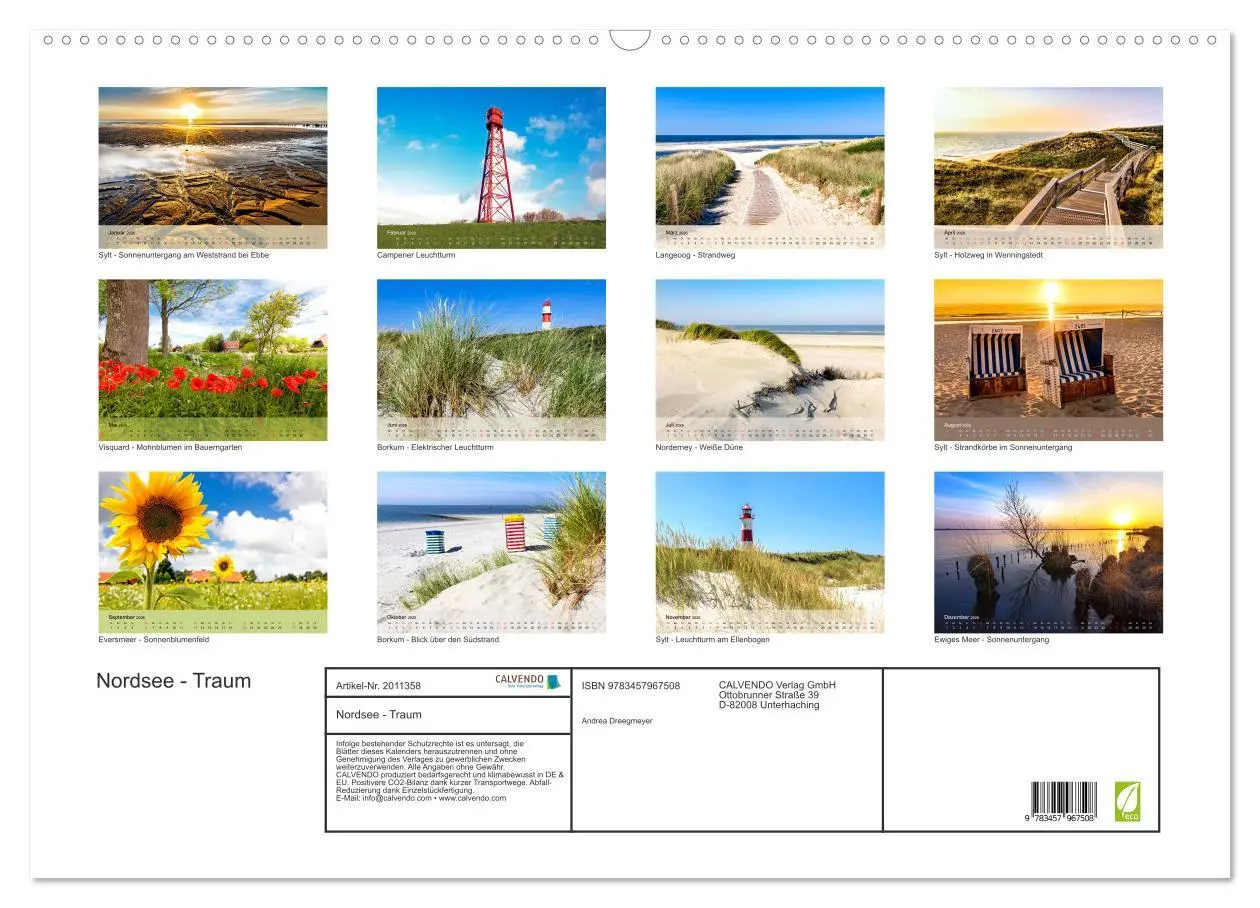Image resolution: width=1260 pixels, height=908 pixels.
Task: Select the Ewiges Meer sunset photo
Action: pos(1049,552)
